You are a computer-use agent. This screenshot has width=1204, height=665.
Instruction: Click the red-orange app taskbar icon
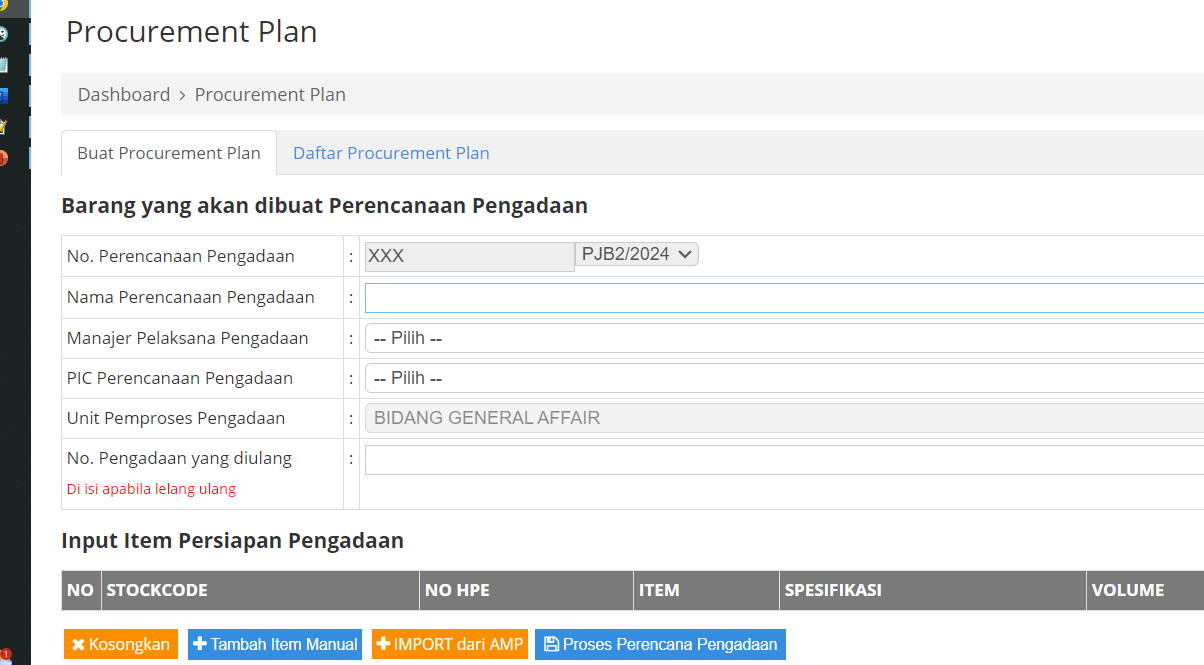(x=4, y=158)
